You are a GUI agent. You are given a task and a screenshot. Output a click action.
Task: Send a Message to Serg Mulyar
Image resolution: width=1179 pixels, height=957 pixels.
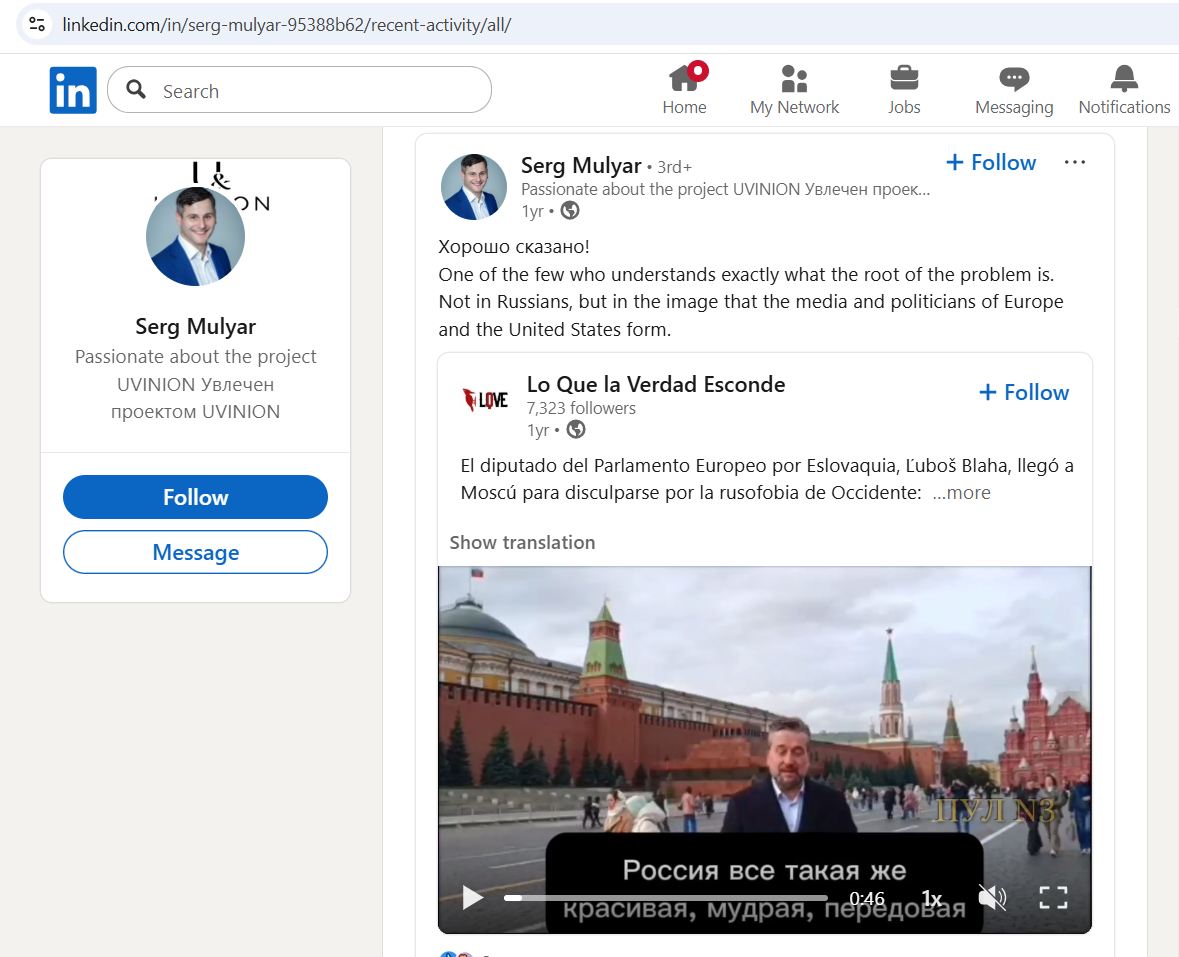[195, 551]
